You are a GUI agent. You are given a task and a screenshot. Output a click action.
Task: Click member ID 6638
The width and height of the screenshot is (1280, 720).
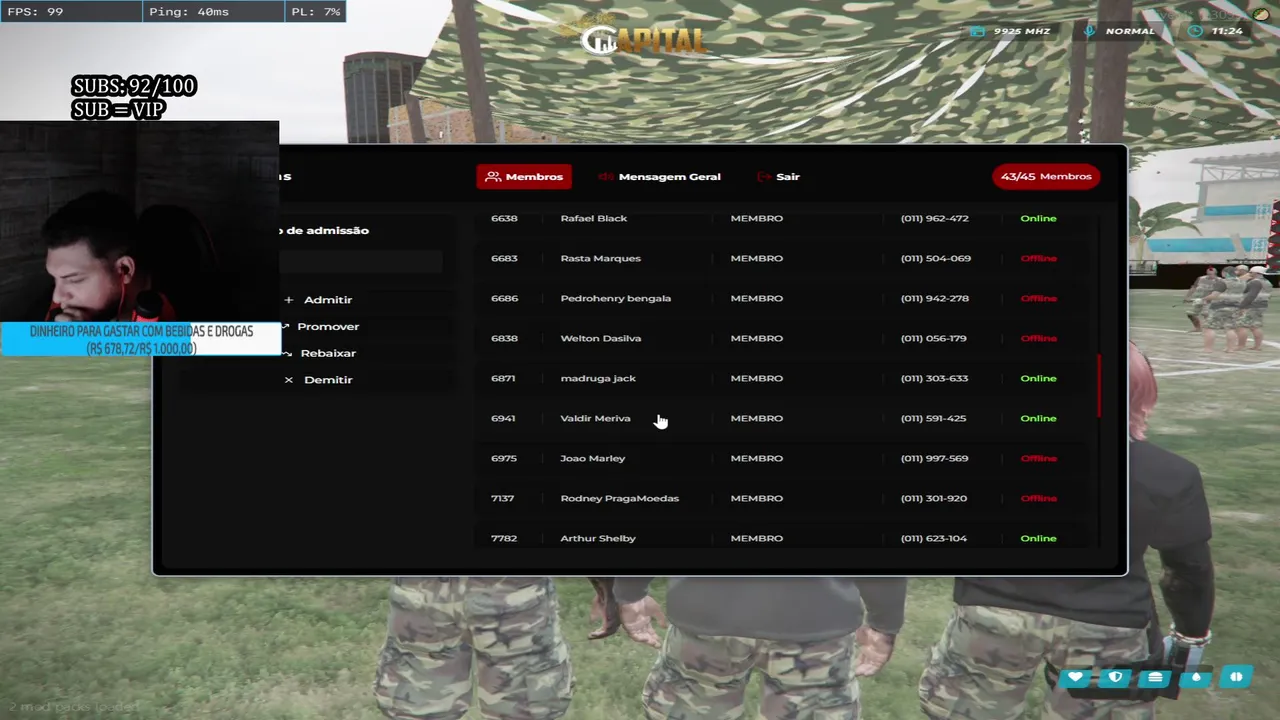click(504, 218)
